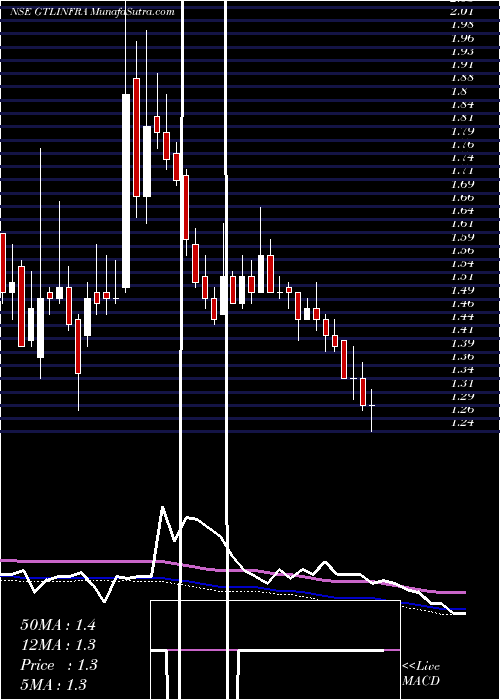The image size is (500, 700).
Task: Click the 1.34 price level label
Action: pyautogui.click(x=462, y=370)
